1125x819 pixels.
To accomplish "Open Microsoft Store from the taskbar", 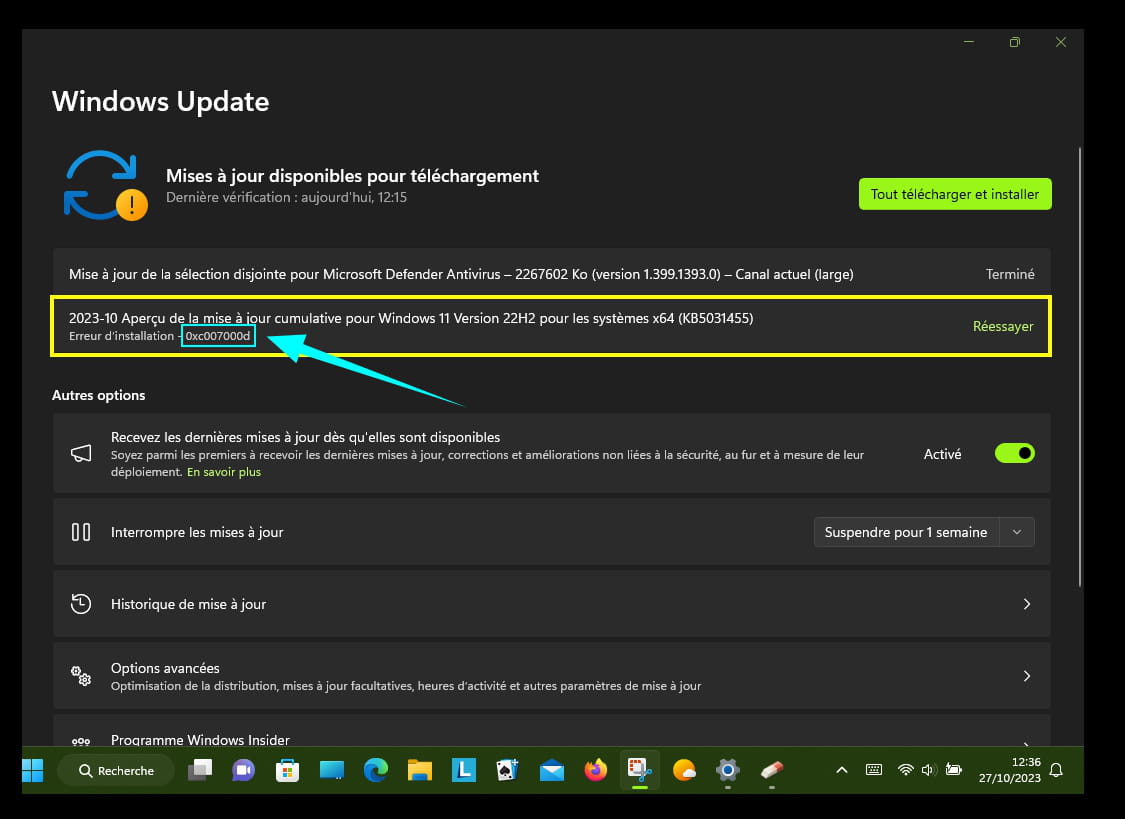I will [x=287, y=770].
